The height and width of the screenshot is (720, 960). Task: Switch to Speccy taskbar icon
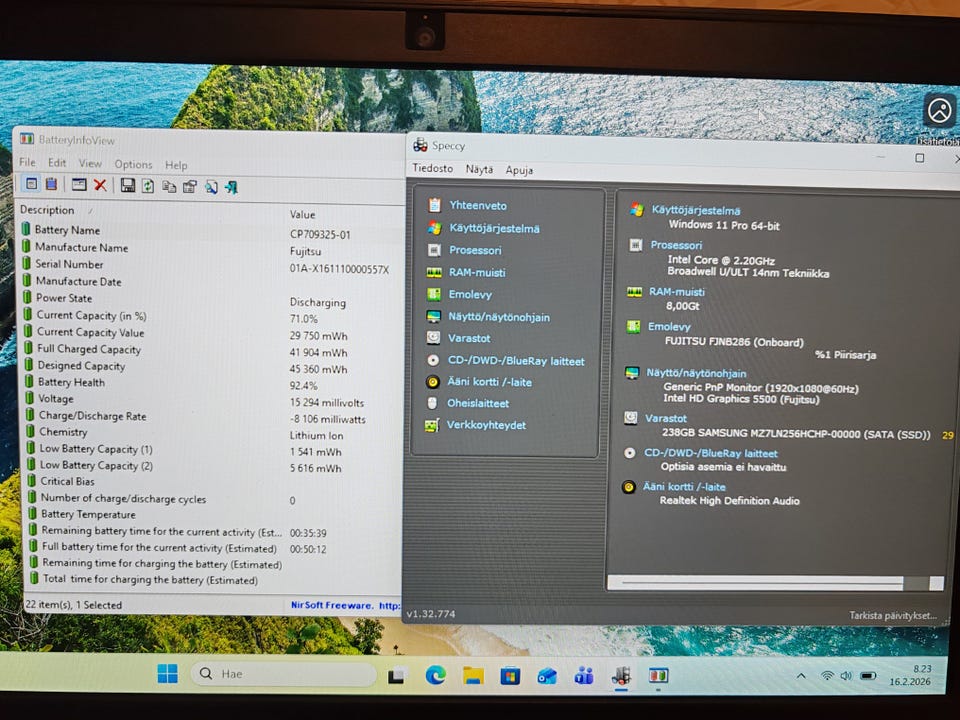pos(621,676)
